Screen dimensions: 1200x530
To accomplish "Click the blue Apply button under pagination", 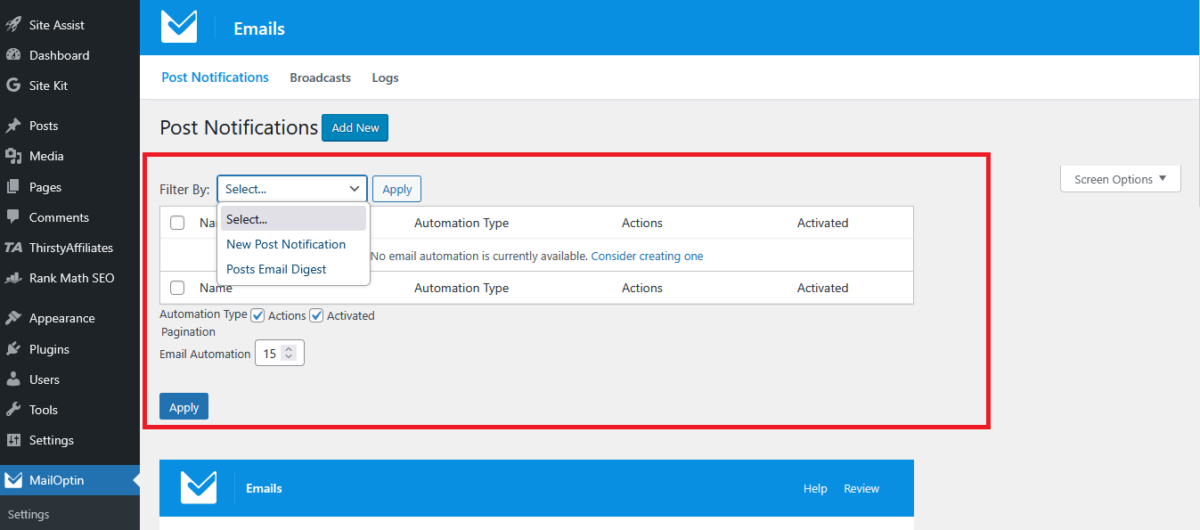I will [184, 407].
